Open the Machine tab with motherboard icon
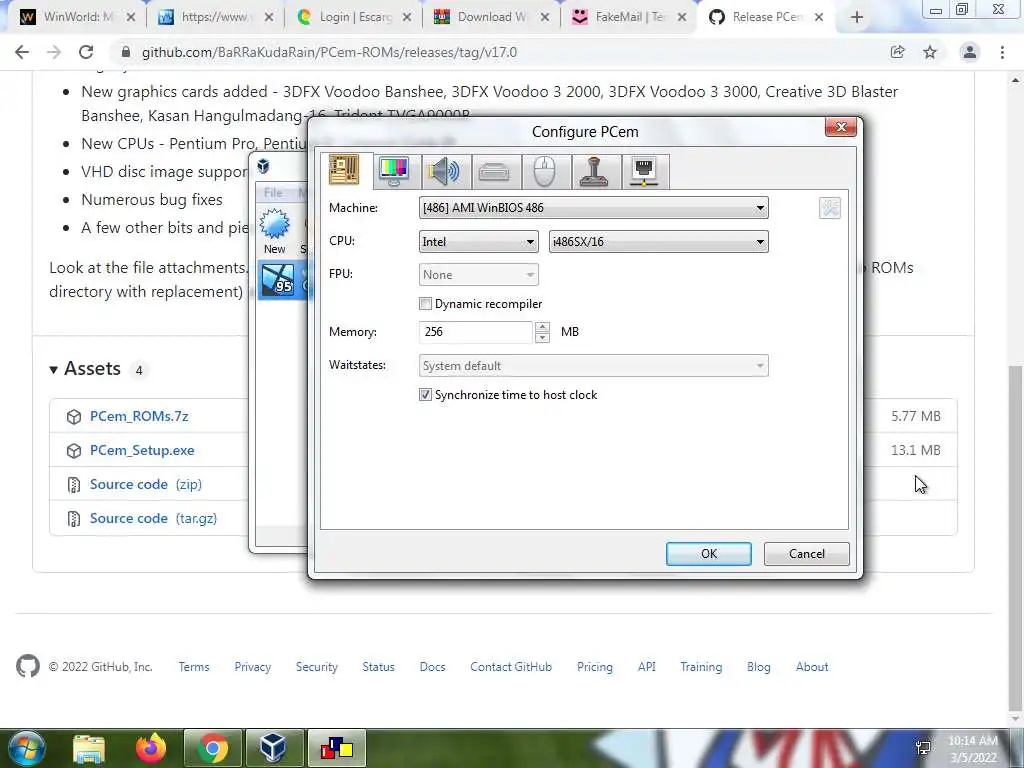The image size is (1024, 768). tap(344, 170)
